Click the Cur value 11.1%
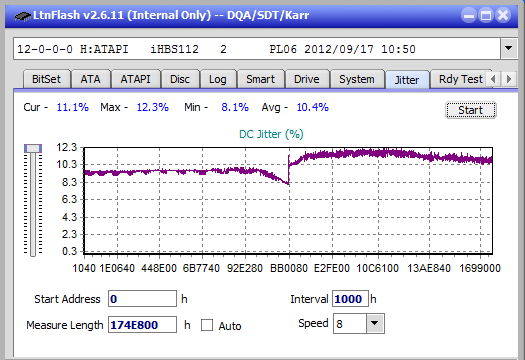Image resolution: width=525 pixels, height=360 pixels. point(73,107)
